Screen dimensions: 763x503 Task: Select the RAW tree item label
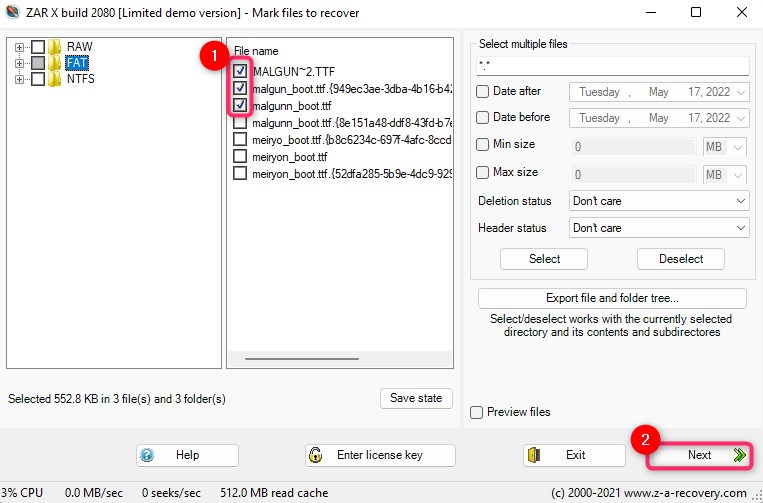tap(79, 47)
